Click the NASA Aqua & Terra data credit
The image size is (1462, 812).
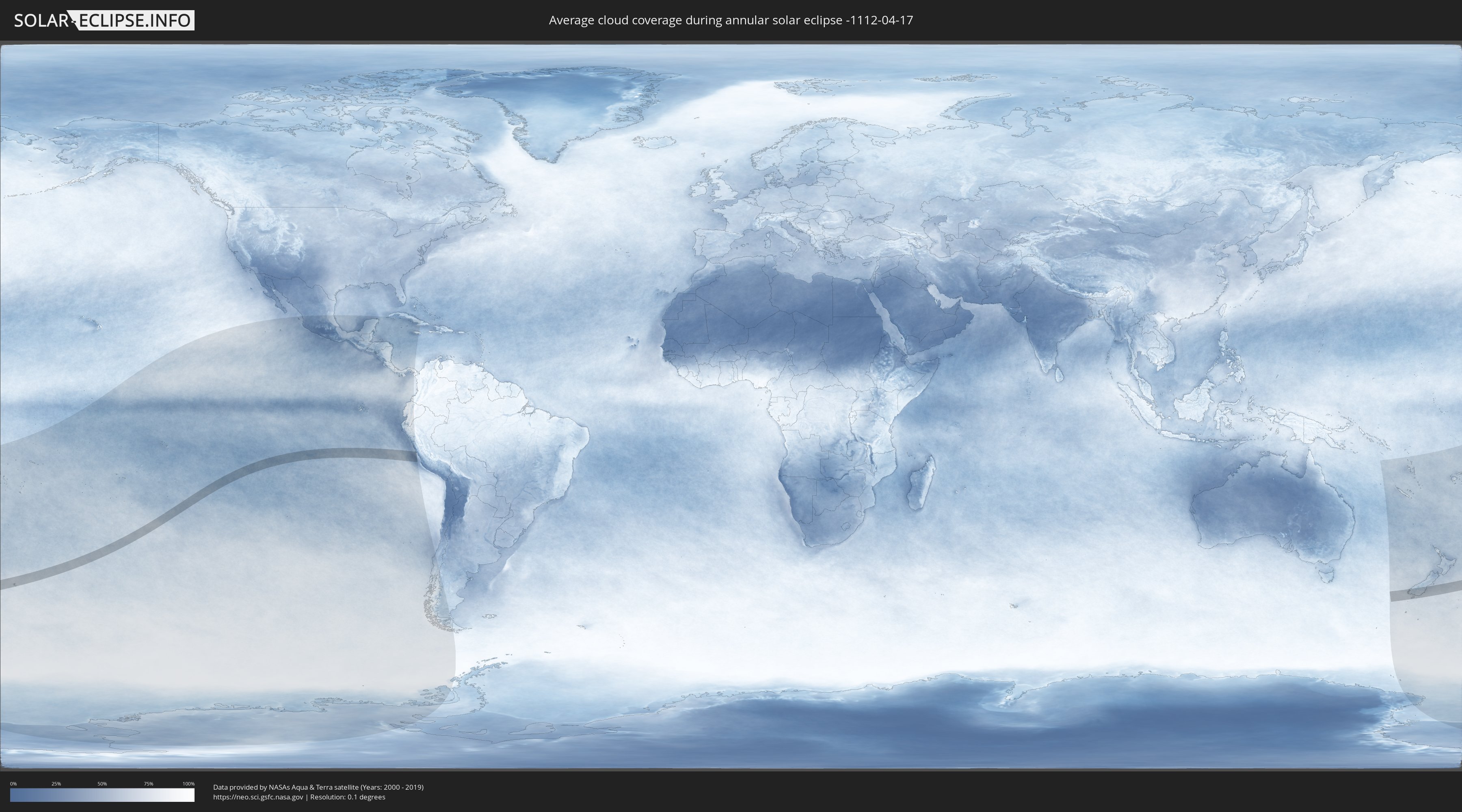pyautogui.click(x=318, y=787)
